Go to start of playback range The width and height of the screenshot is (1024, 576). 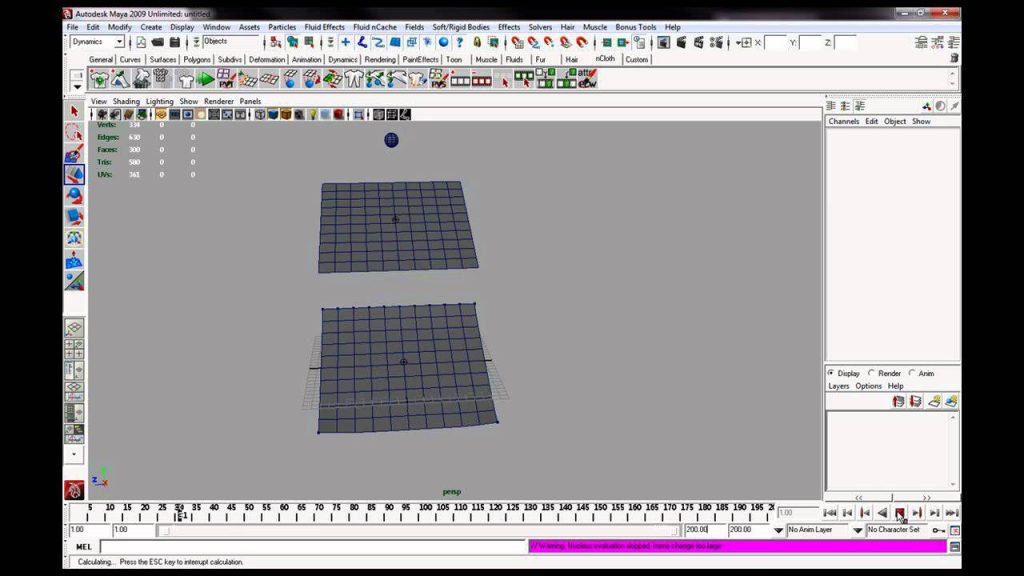click(x=829, y=513)
